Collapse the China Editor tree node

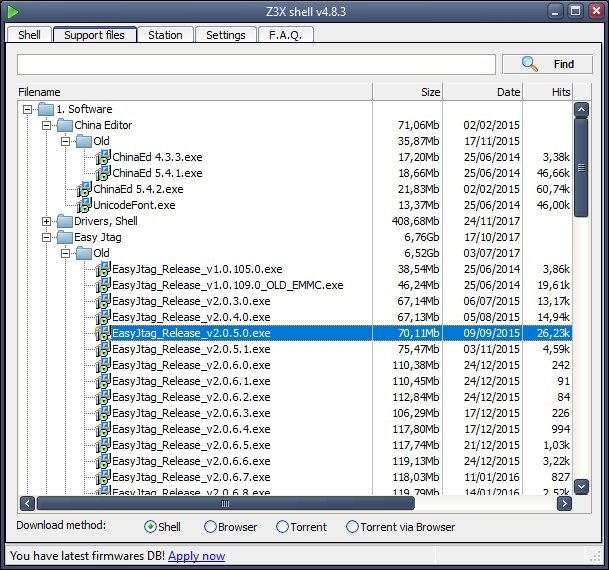tap(46, 125)
